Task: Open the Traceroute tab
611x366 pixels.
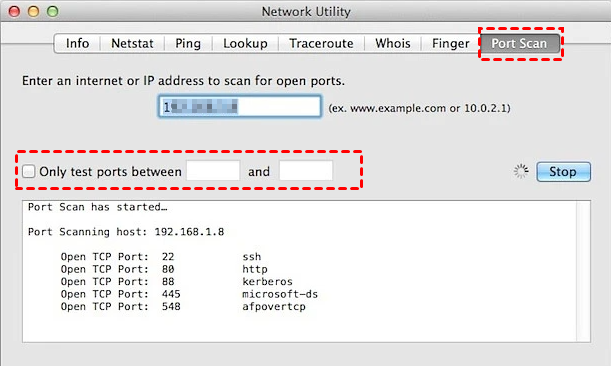Action: (x=321, y=43)
